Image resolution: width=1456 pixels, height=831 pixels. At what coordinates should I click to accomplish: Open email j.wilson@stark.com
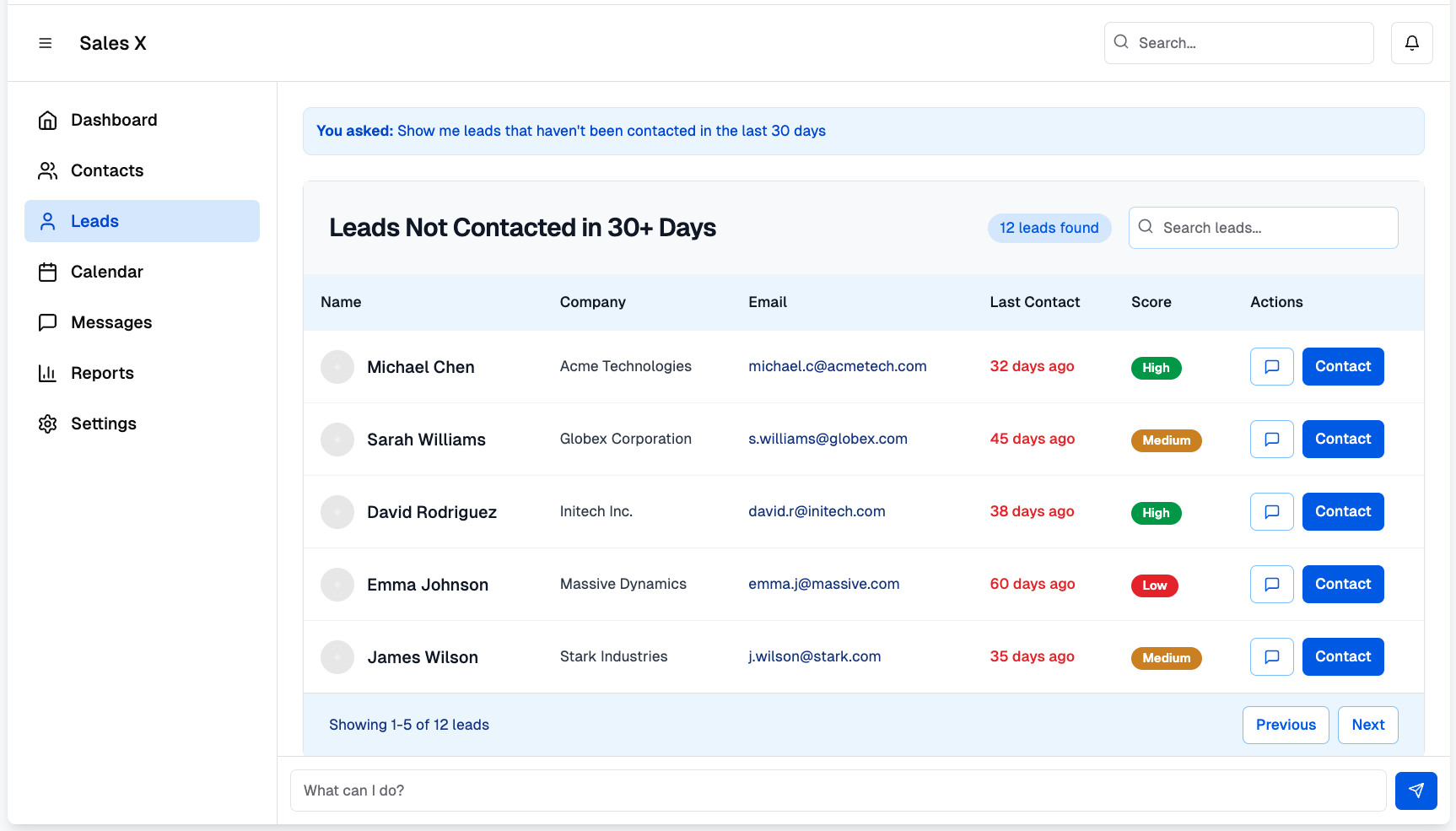pos(814,656)
